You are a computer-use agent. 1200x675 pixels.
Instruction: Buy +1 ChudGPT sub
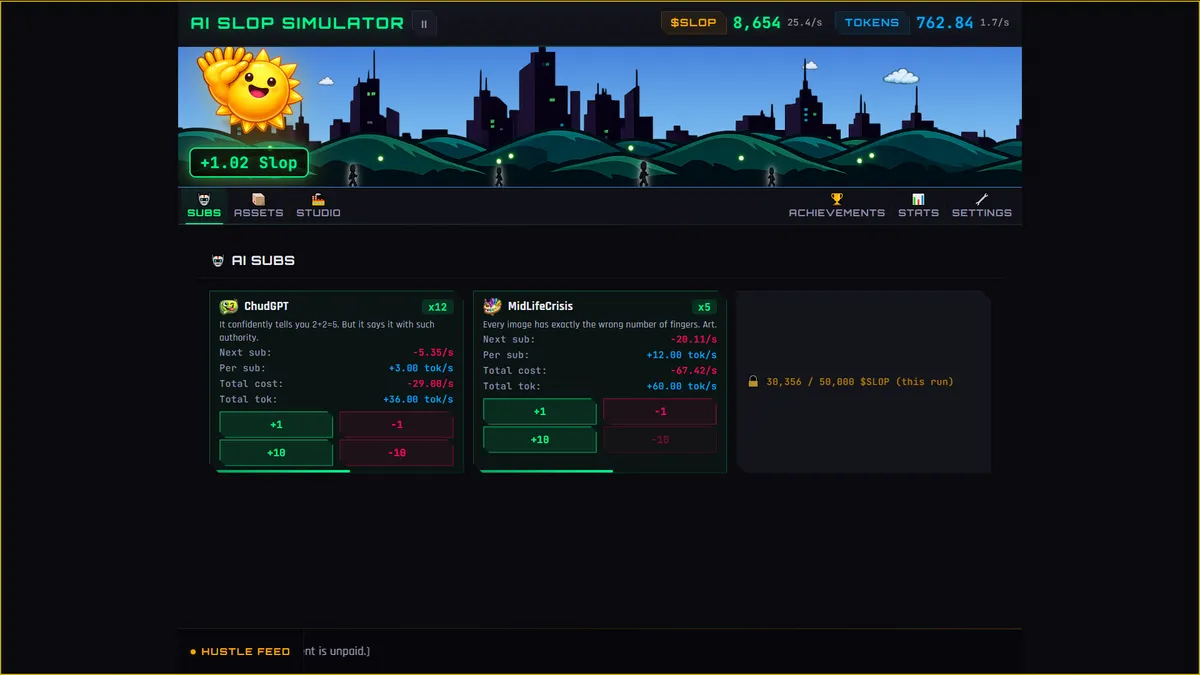[x=276, y=424]
